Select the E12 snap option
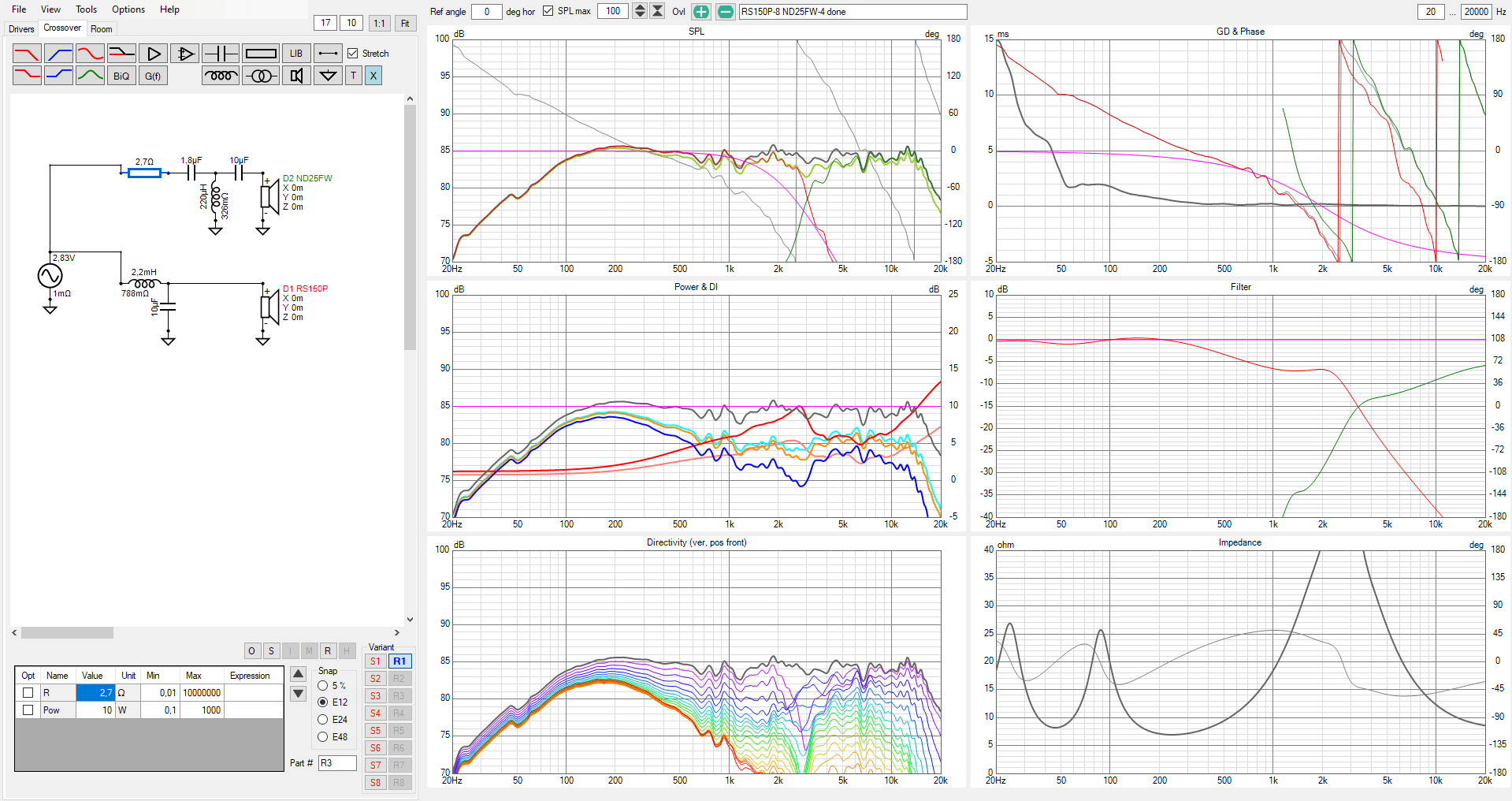Viewport: 1512px width, 801px height. 322,702
